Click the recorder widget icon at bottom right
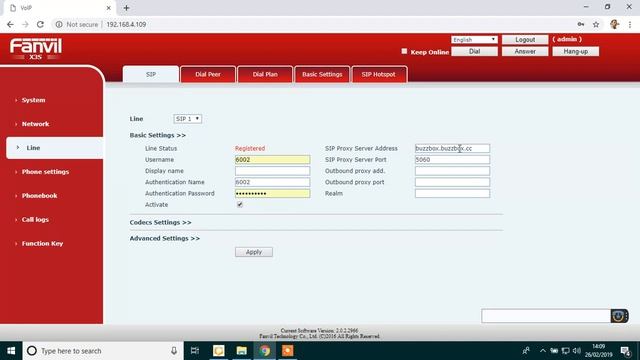640x360 pixels. point(619,316)
